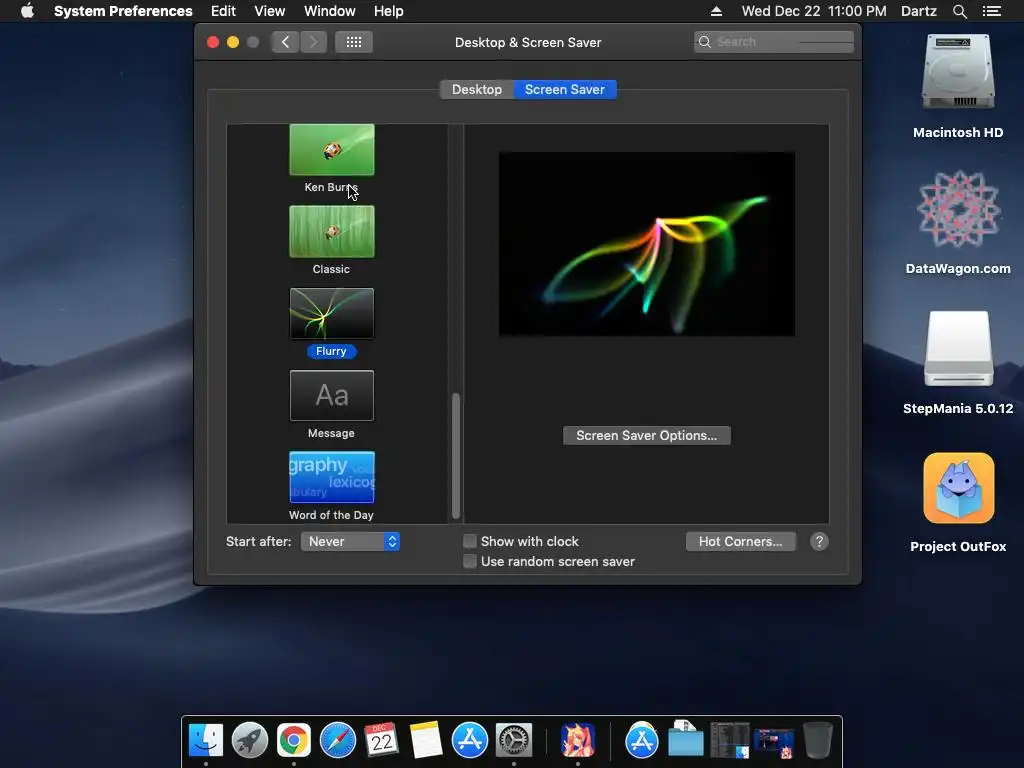The image size is (1024, 768).
Task: Open the Window menu
Action: 330,11
